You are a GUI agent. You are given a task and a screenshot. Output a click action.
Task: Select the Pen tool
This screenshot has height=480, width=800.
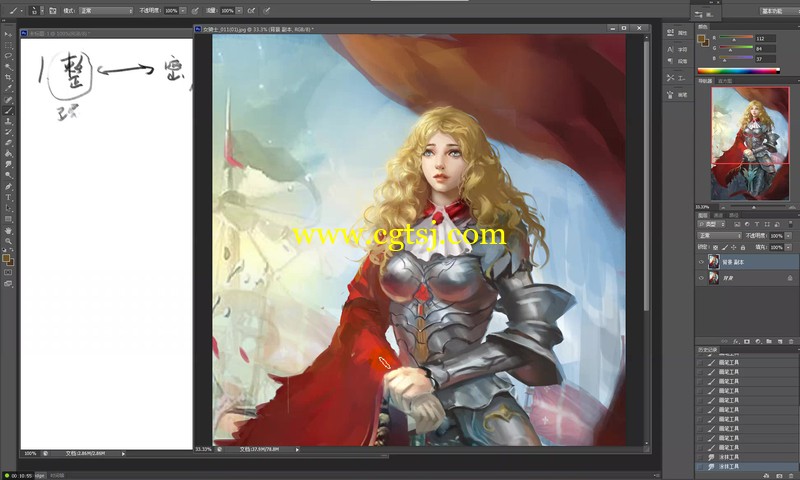click(x=8, y=186)
